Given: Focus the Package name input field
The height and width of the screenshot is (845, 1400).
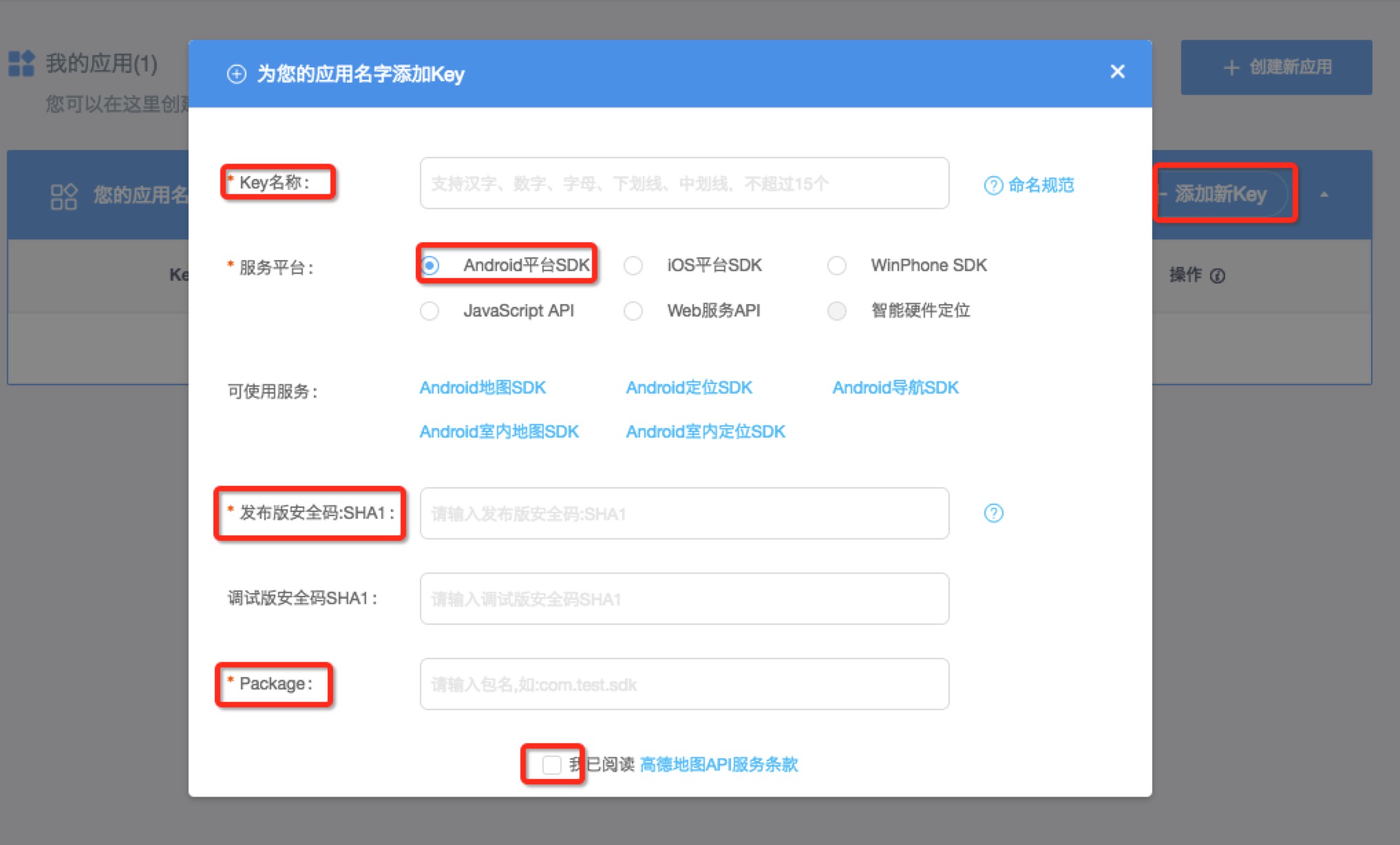Looking at the screenshot, I should pyautogui.click(x=684, y=684).
